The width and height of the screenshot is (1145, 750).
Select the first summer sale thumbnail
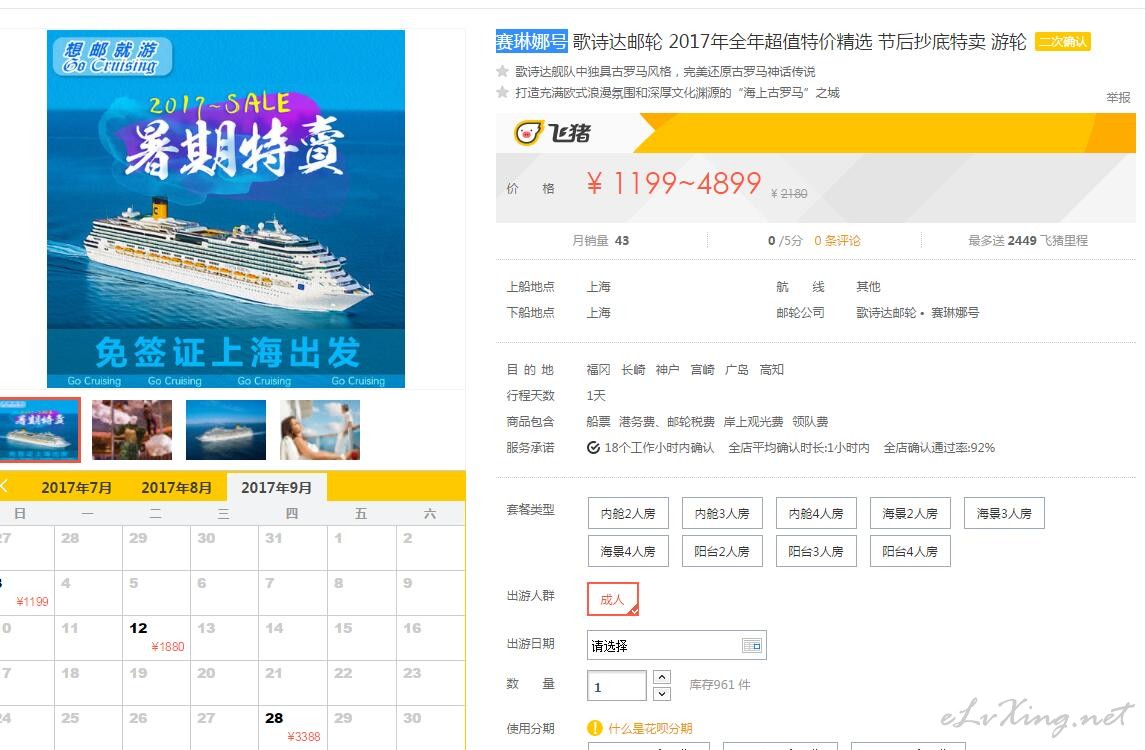point(39,429)
